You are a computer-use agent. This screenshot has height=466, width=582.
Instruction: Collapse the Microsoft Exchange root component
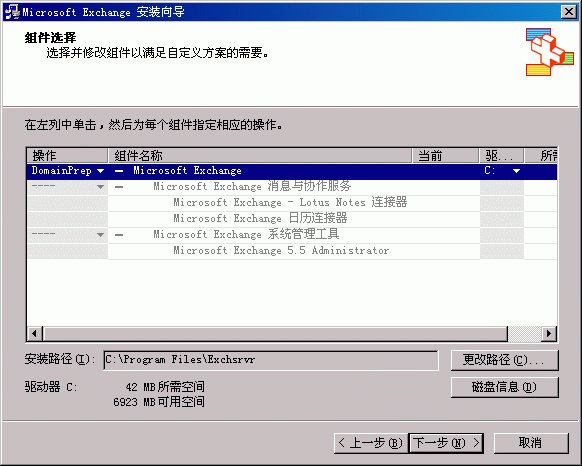click(119, 171)
